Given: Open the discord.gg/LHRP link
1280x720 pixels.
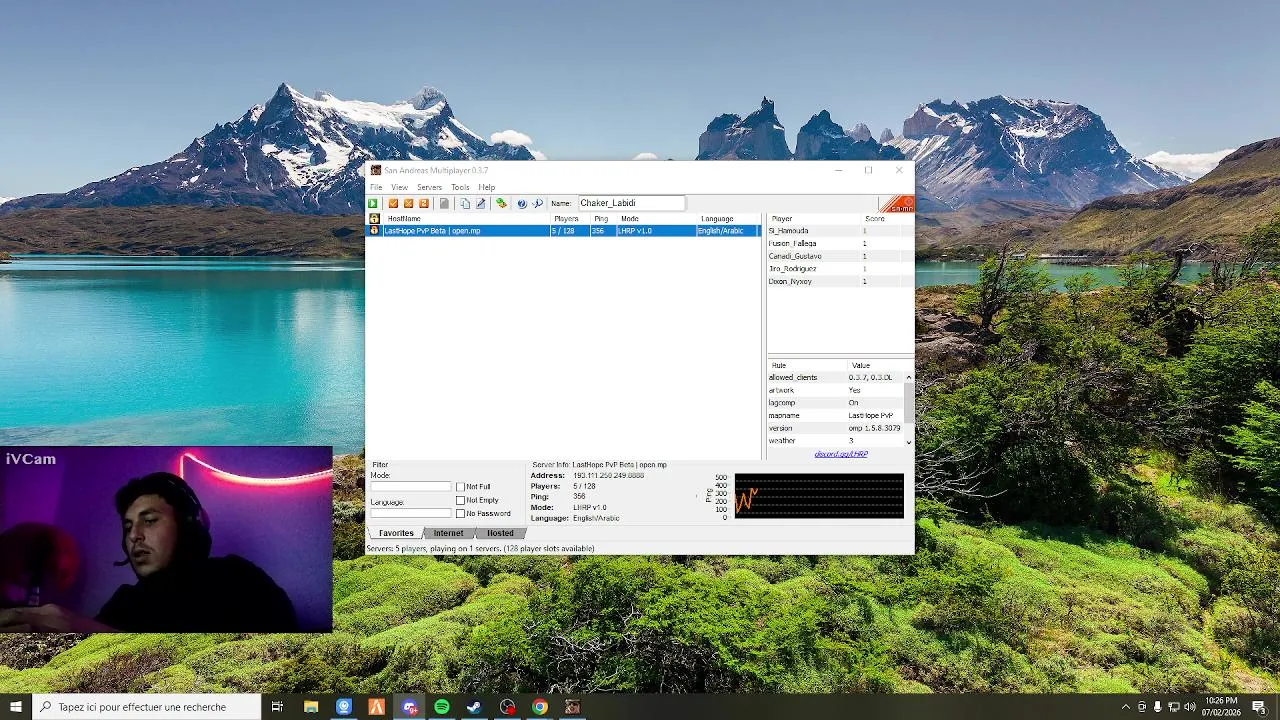Looking at the screenshot, I should [x=841, y=454].
